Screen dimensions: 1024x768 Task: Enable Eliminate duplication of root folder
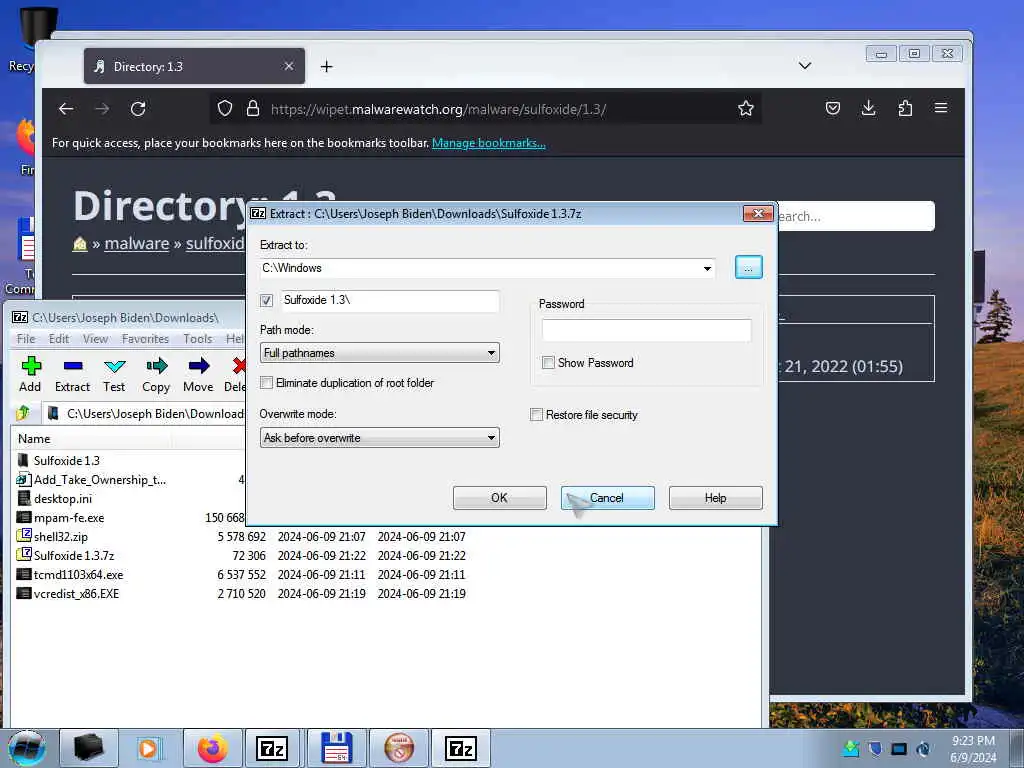[x=266, y=383]
